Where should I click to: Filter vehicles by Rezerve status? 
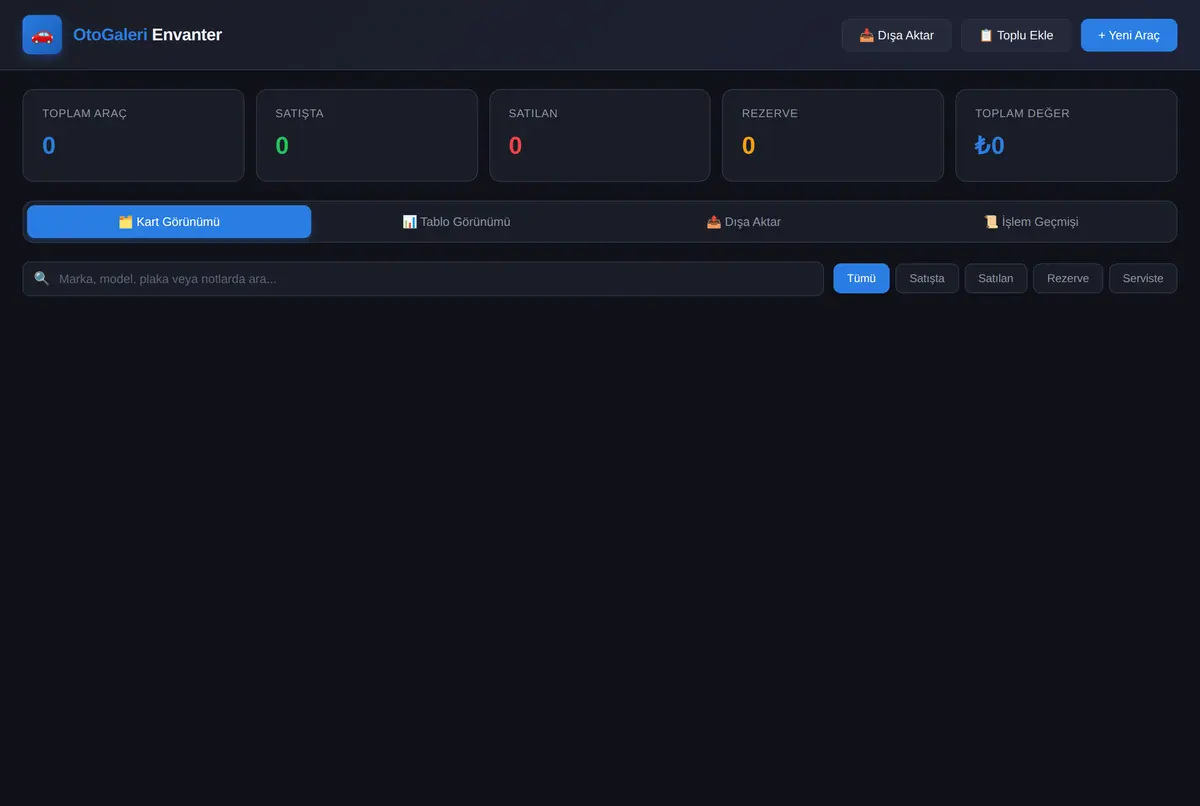1068,278
